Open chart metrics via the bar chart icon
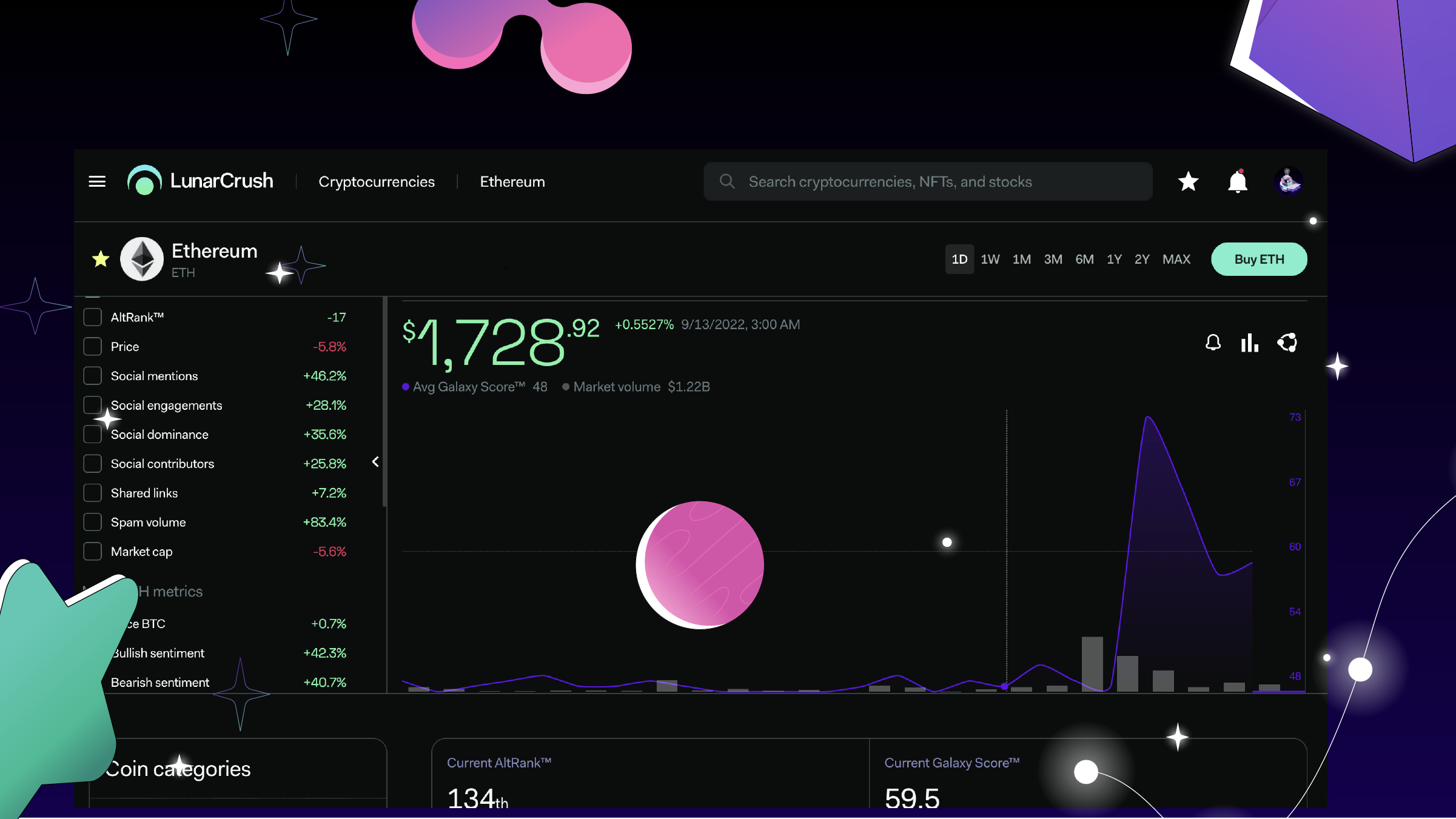The image size is (1456, 819). click(x=1250, y=343)
